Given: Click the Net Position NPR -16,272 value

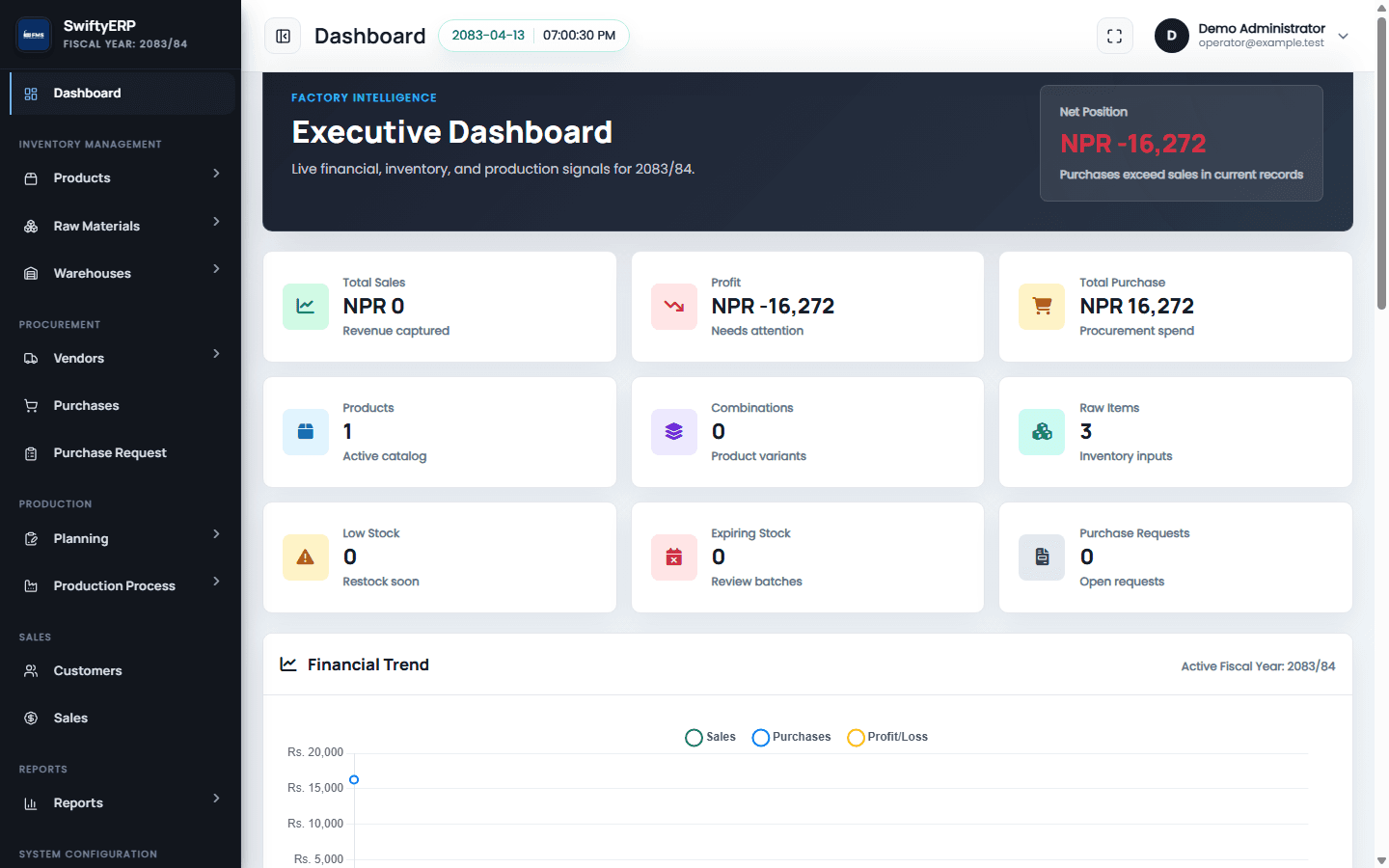Looking at the screenshot, I should click(x=1133, y=144).
